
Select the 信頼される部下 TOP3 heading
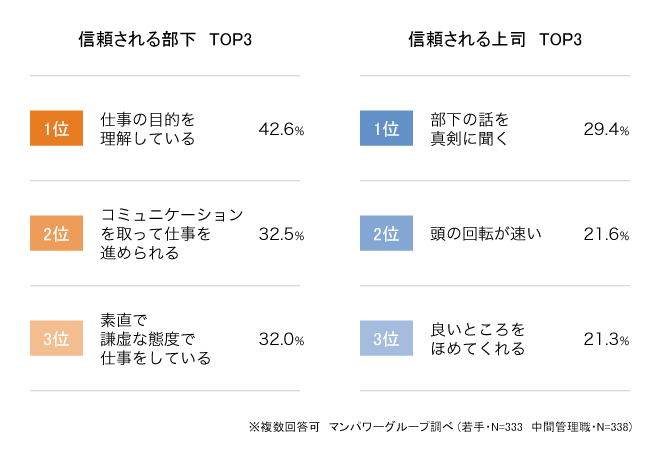(x=165, y=40)
